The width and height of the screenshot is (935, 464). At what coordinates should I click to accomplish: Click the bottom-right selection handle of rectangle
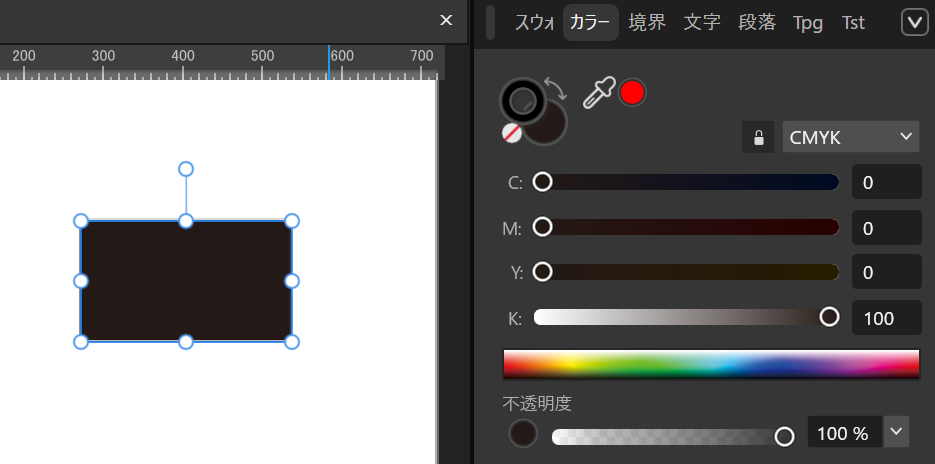coord(292,342)
